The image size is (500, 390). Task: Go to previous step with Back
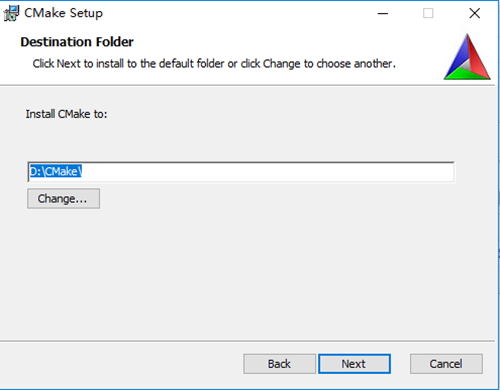tap(279, 364)
